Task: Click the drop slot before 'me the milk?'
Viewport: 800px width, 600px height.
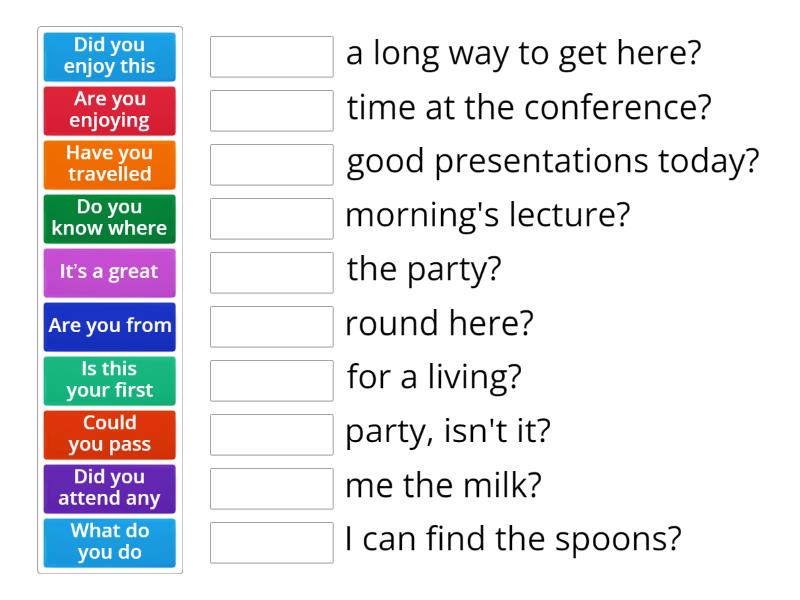Action: (x=272, y=489)
